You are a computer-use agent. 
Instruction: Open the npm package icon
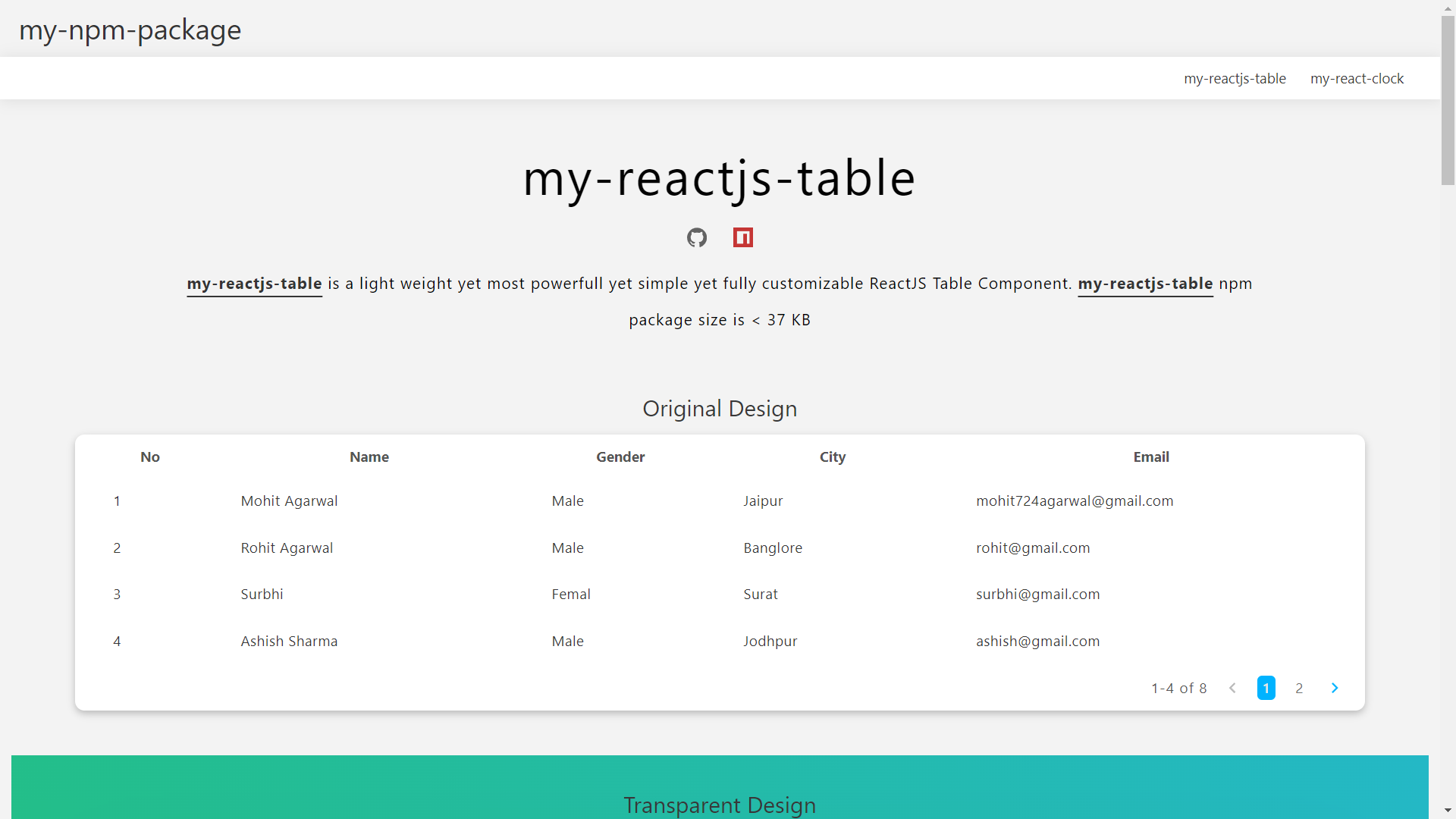pyautogui.click(x=743, y=237)
